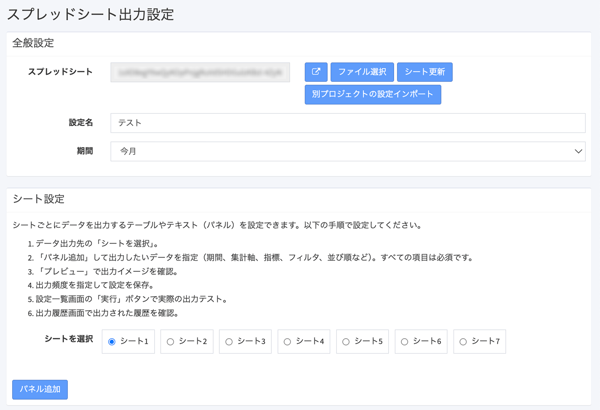600x410 pixels.
Task: Click the パネル追加 button
Action: [40, 389]
